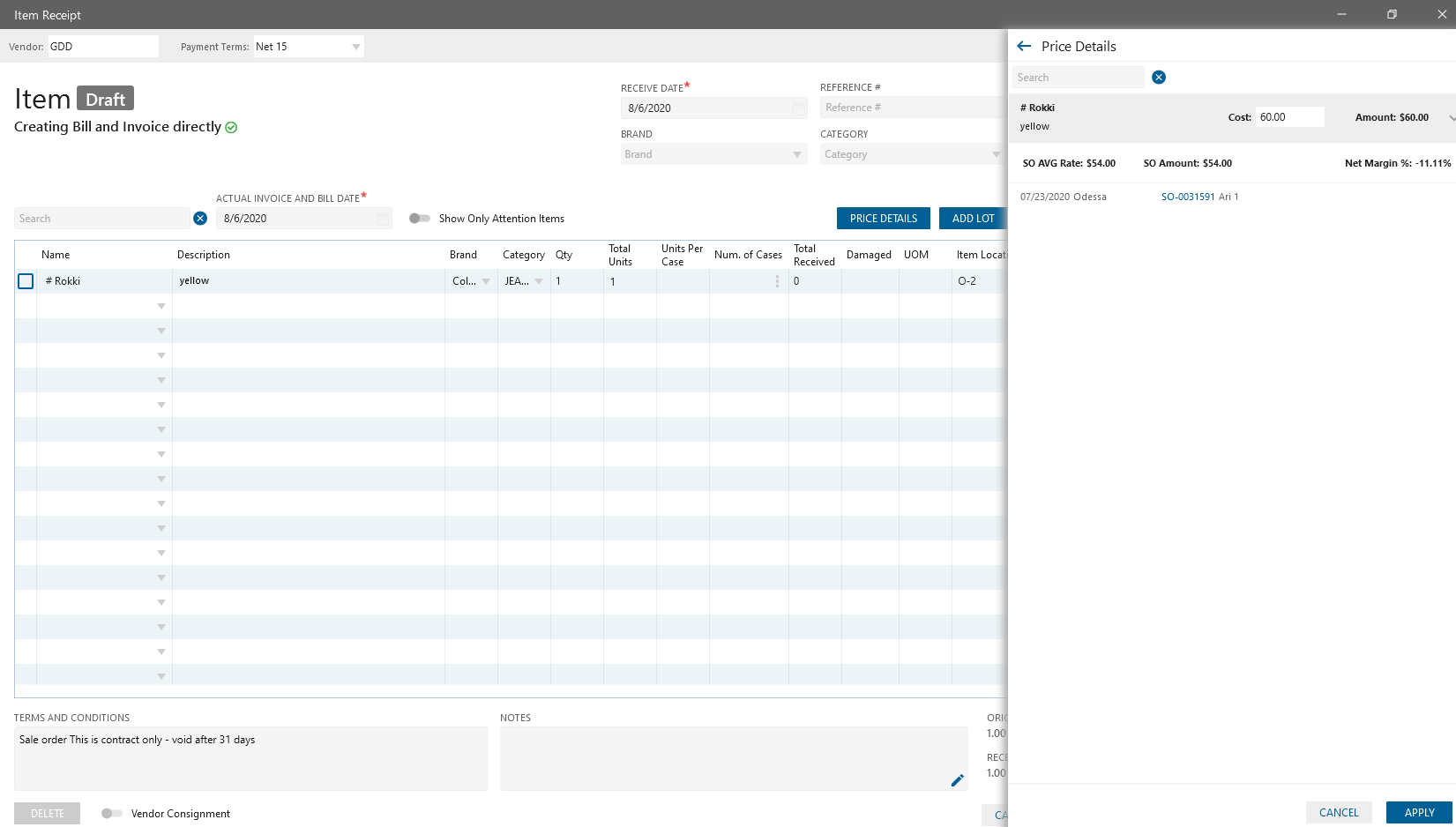Click the ADD LOT button
The width and height of the screenshot is (1456, 827).
tap(973, 219)
